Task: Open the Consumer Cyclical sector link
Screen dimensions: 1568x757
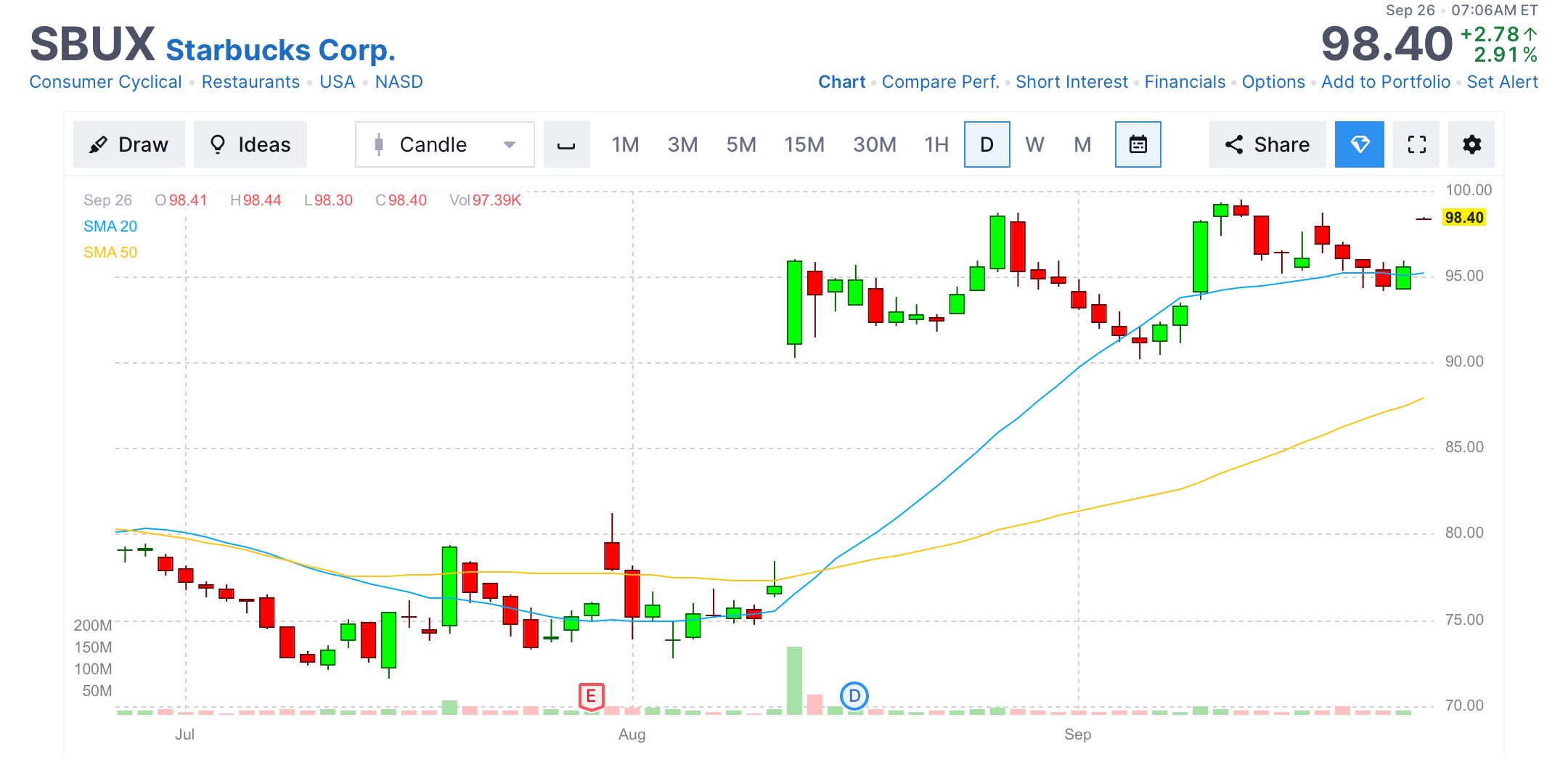Action: pos(105,82)
